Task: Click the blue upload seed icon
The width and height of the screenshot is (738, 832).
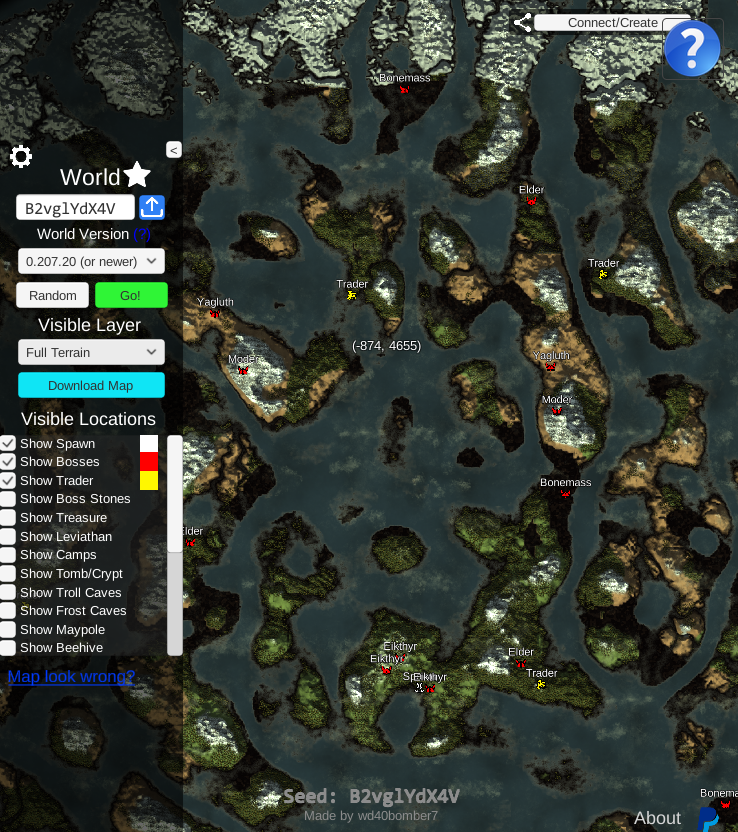Action: [x=152, y=207]
